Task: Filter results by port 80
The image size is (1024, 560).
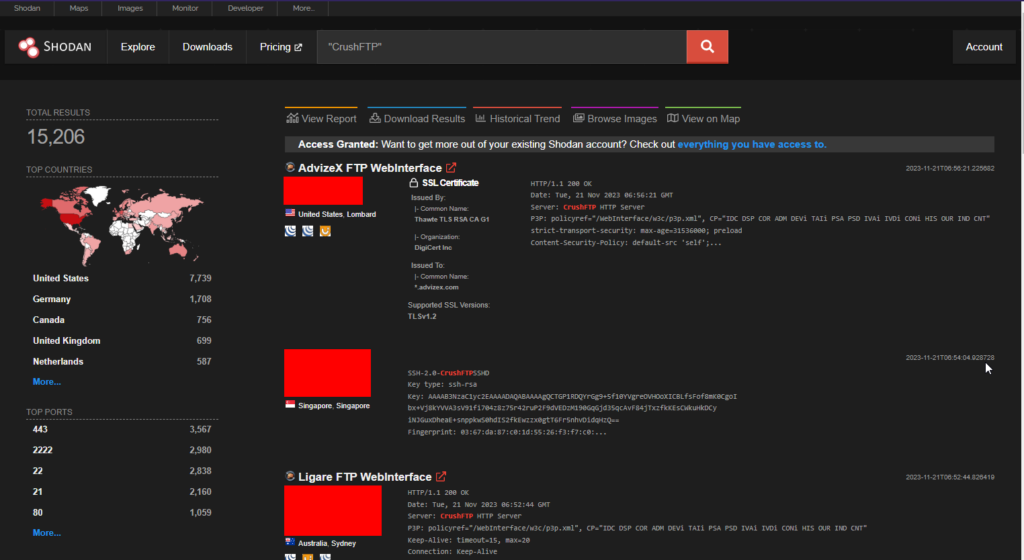Action: [37, 512]
